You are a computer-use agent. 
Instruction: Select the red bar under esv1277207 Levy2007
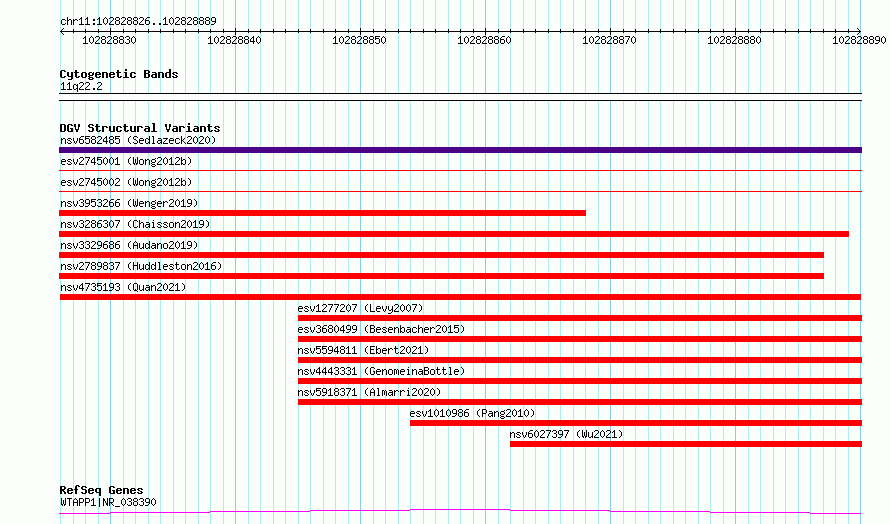[580, 318]
